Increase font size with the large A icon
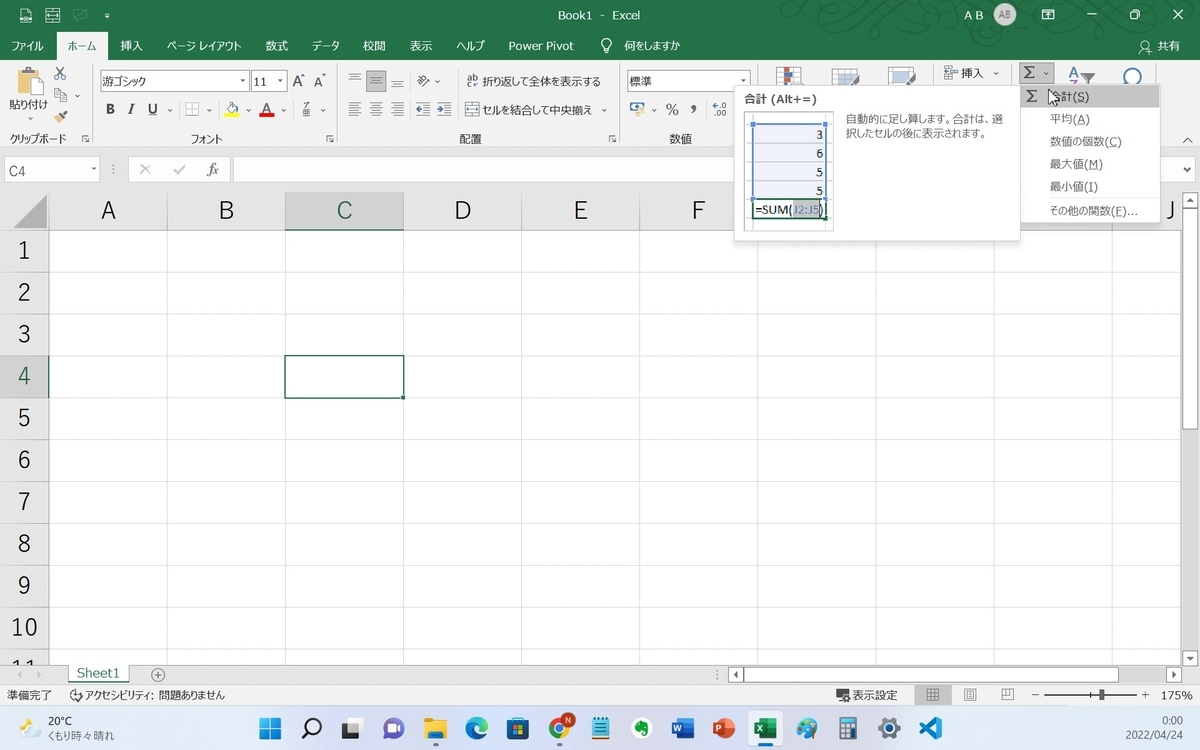The width and height of the screenshot is (1200, 750). pos(299,81)
